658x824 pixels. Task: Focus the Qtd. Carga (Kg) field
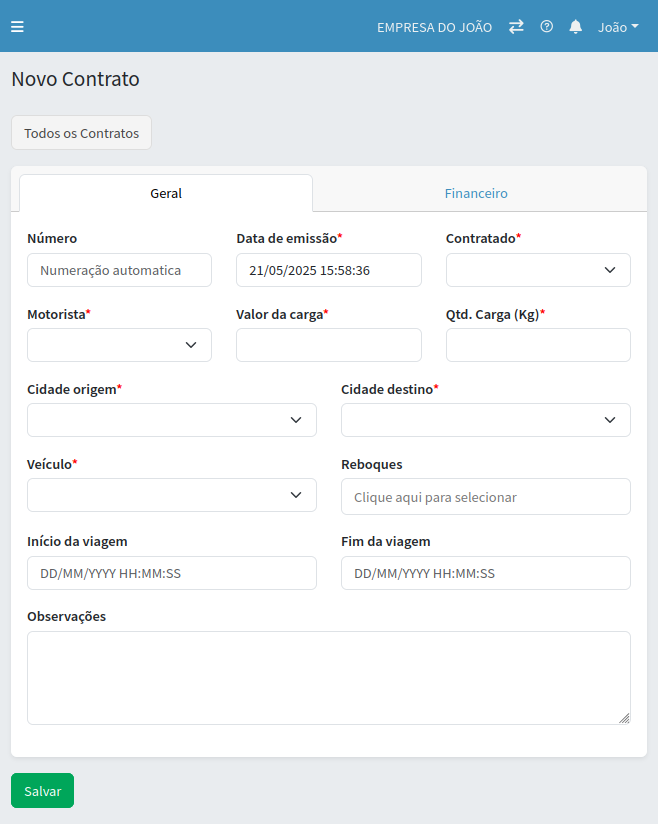[538, 345]
